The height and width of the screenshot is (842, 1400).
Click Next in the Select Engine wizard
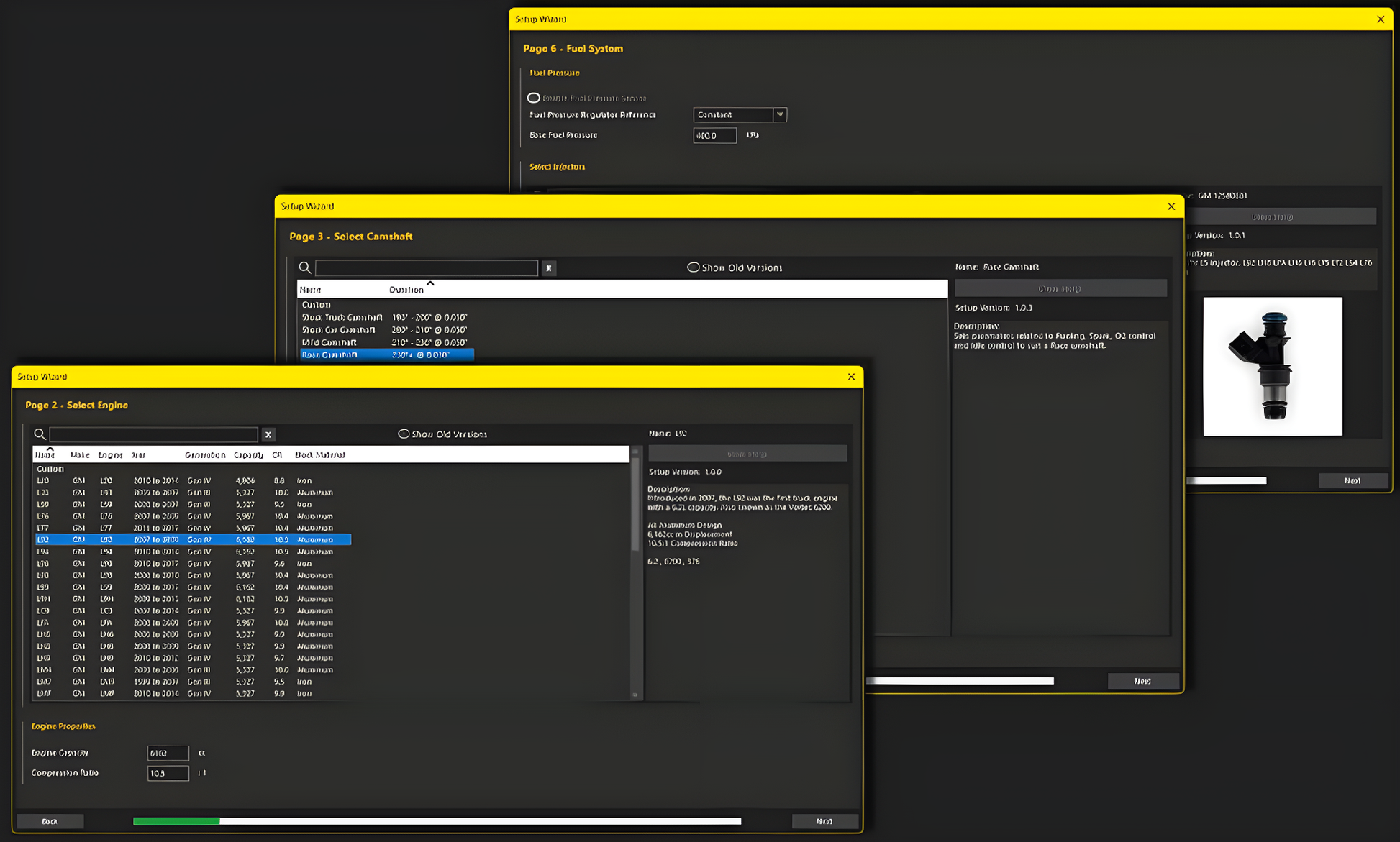824,821
